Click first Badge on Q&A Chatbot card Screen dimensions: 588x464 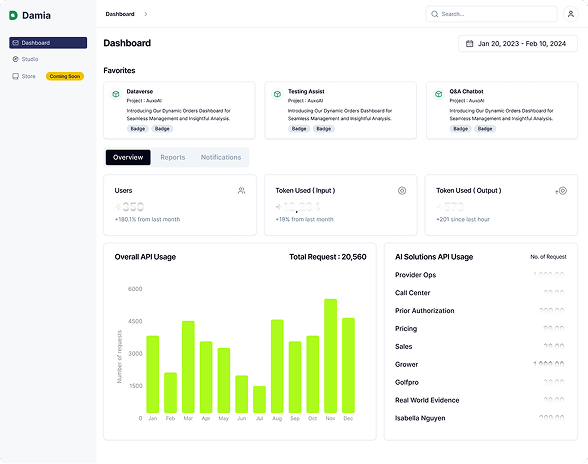(460, 129)
